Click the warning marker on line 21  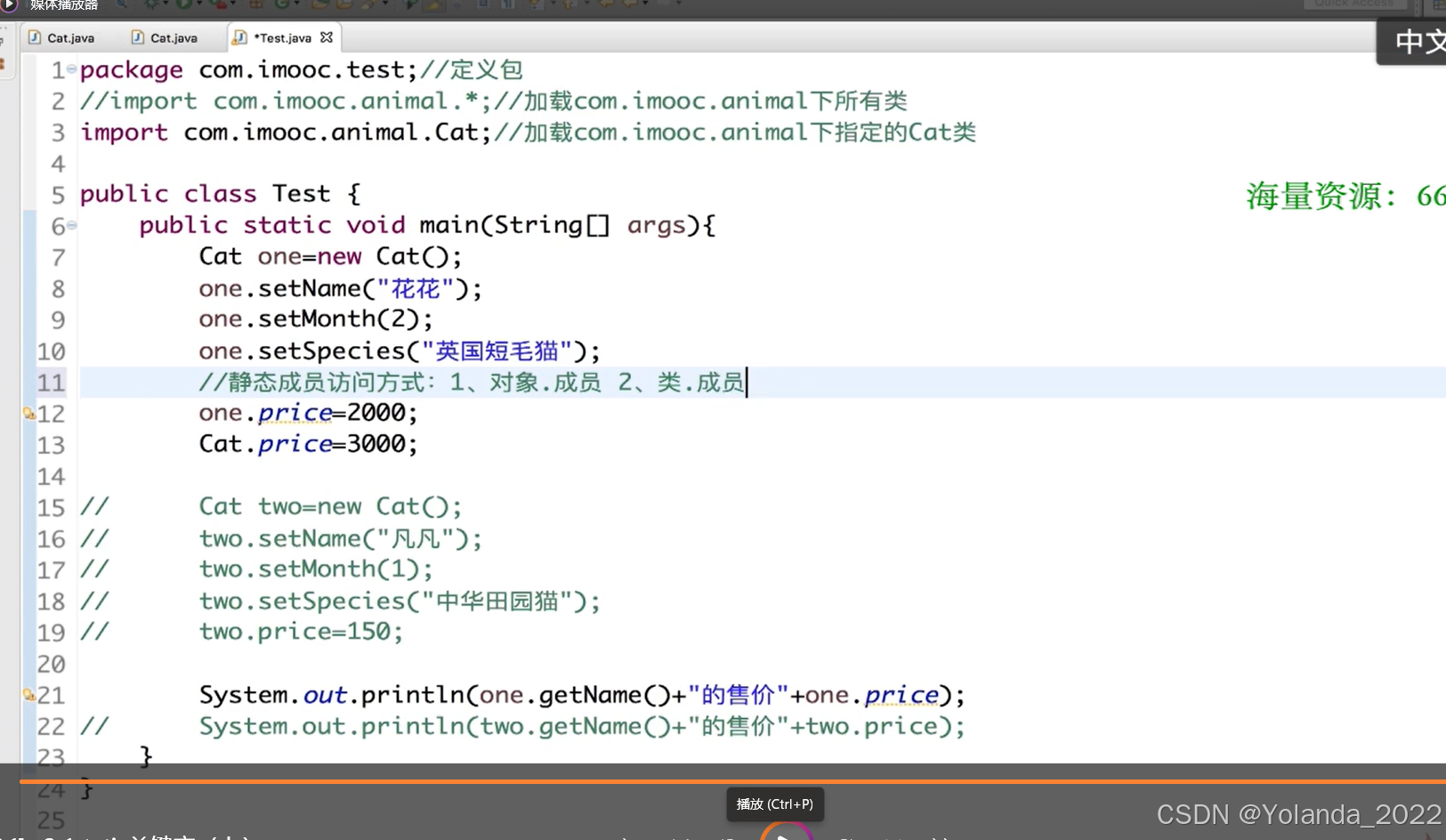[29, 695]
